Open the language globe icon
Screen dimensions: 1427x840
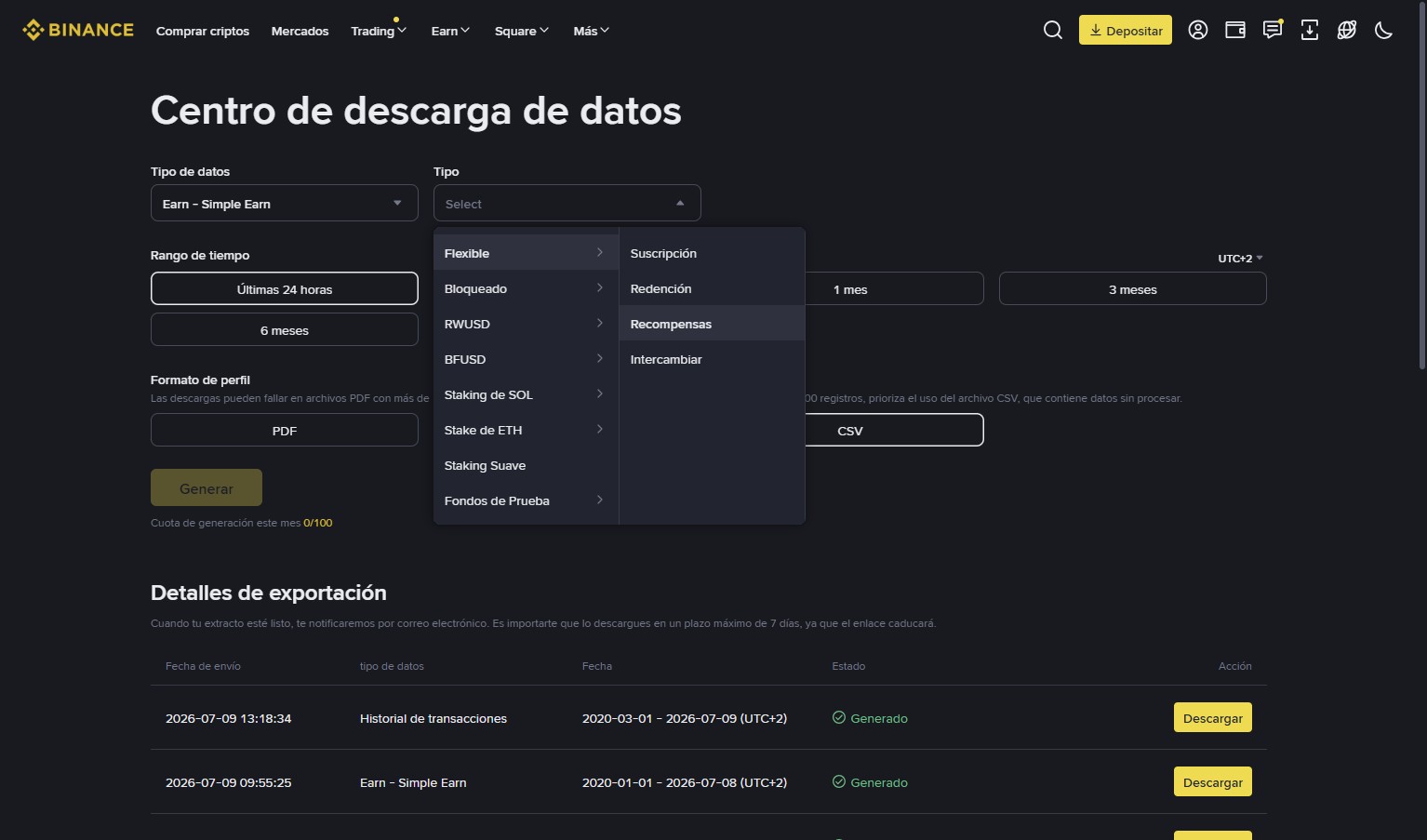tap(1347, 30)
